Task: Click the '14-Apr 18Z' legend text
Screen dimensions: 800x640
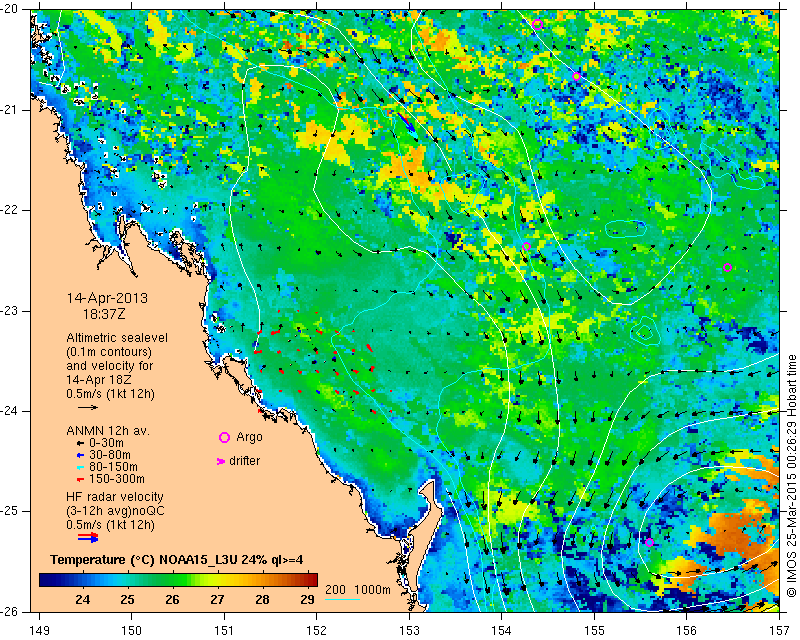Action: point(98,380)
